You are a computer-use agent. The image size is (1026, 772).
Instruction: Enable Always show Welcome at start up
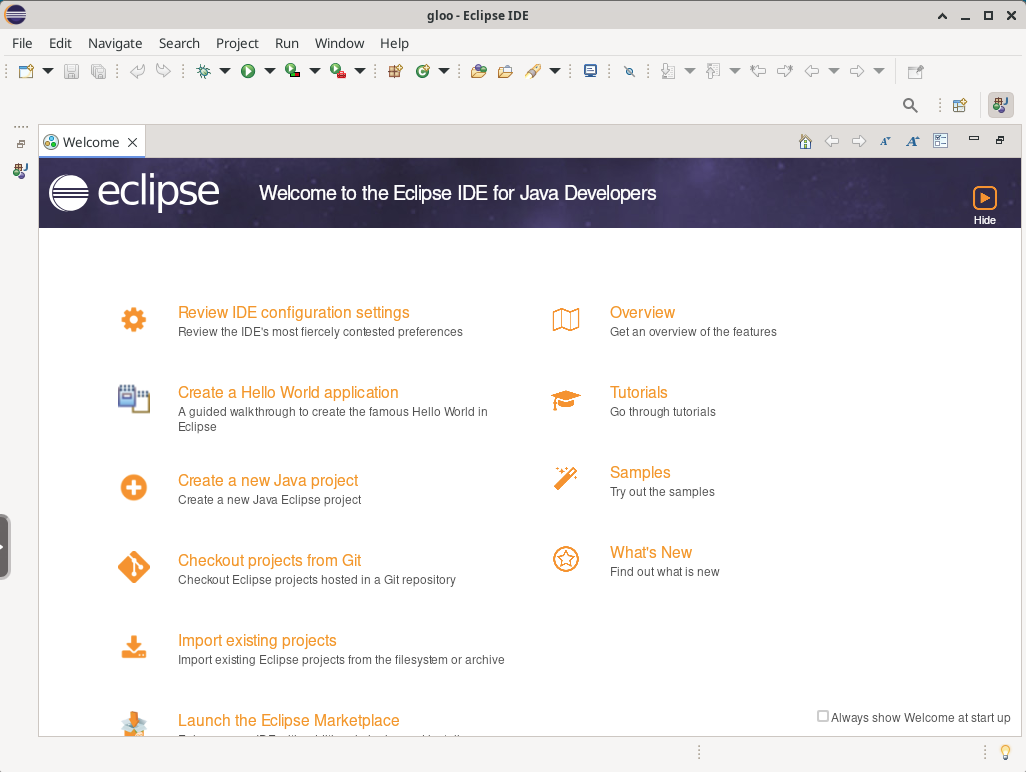click(823, 716)
